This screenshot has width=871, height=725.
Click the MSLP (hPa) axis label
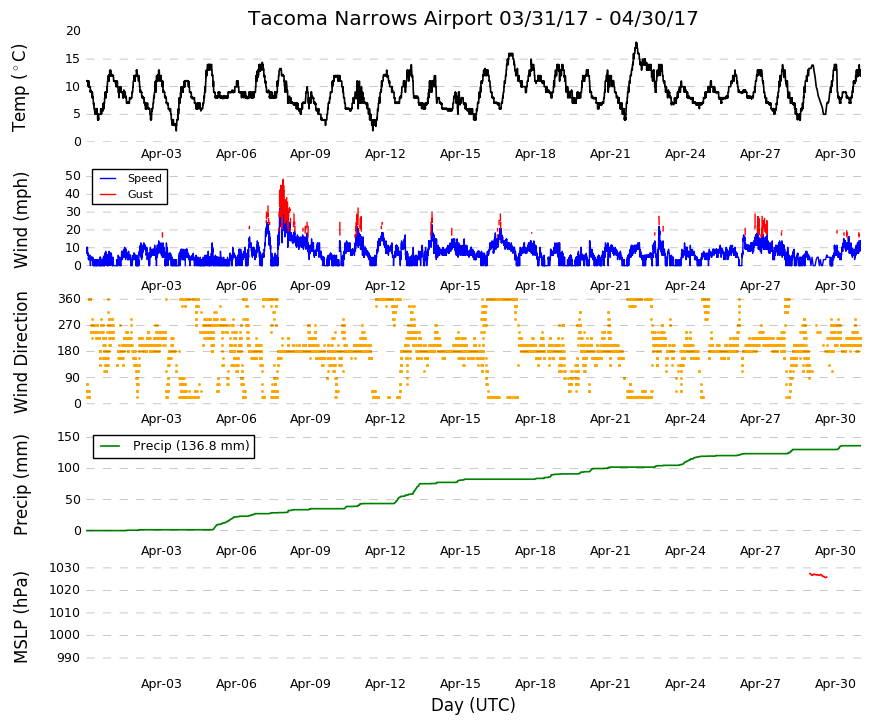pos(20,618)
